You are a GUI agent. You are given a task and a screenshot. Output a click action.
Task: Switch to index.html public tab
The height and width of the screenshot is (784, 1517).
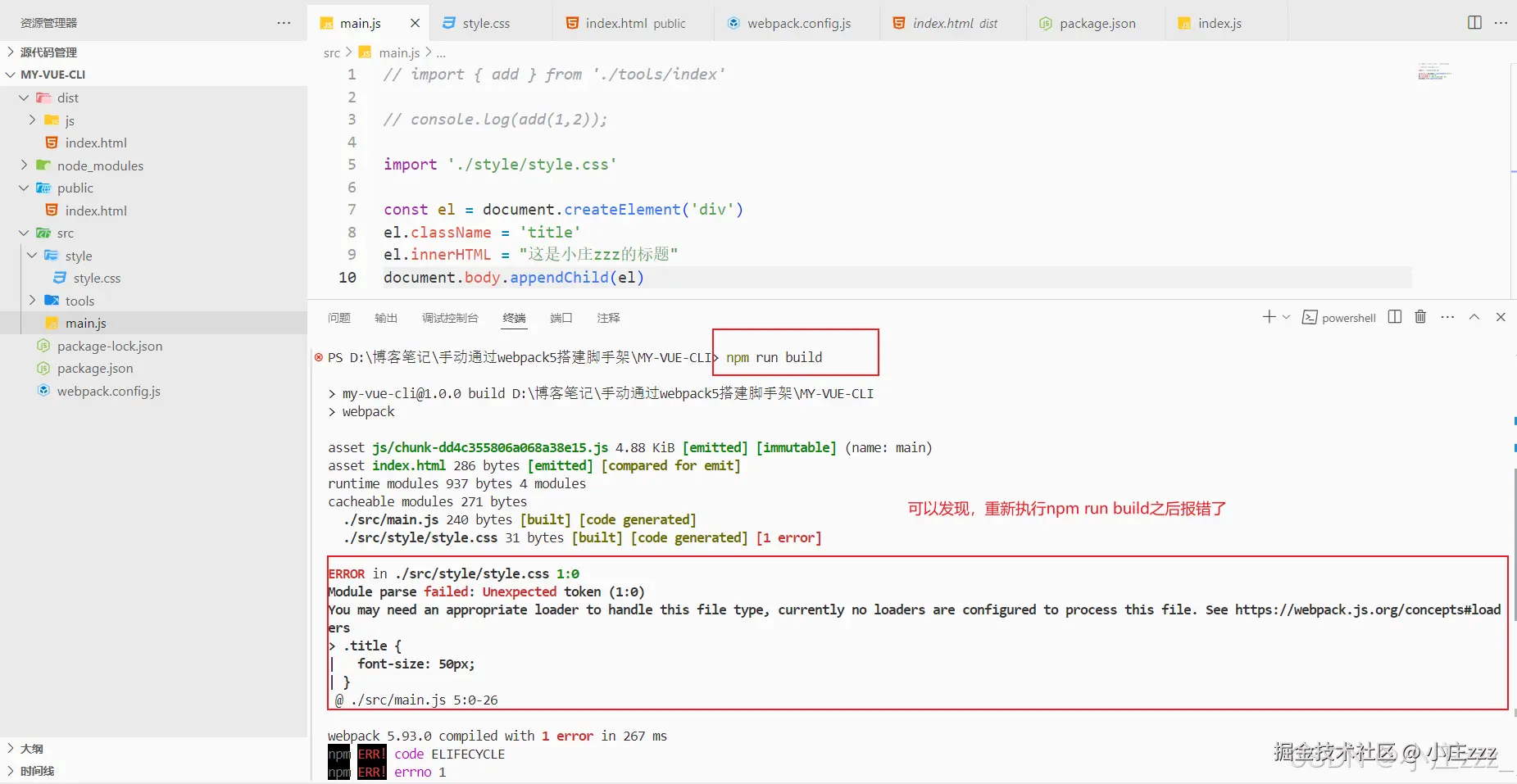(635, 23)
